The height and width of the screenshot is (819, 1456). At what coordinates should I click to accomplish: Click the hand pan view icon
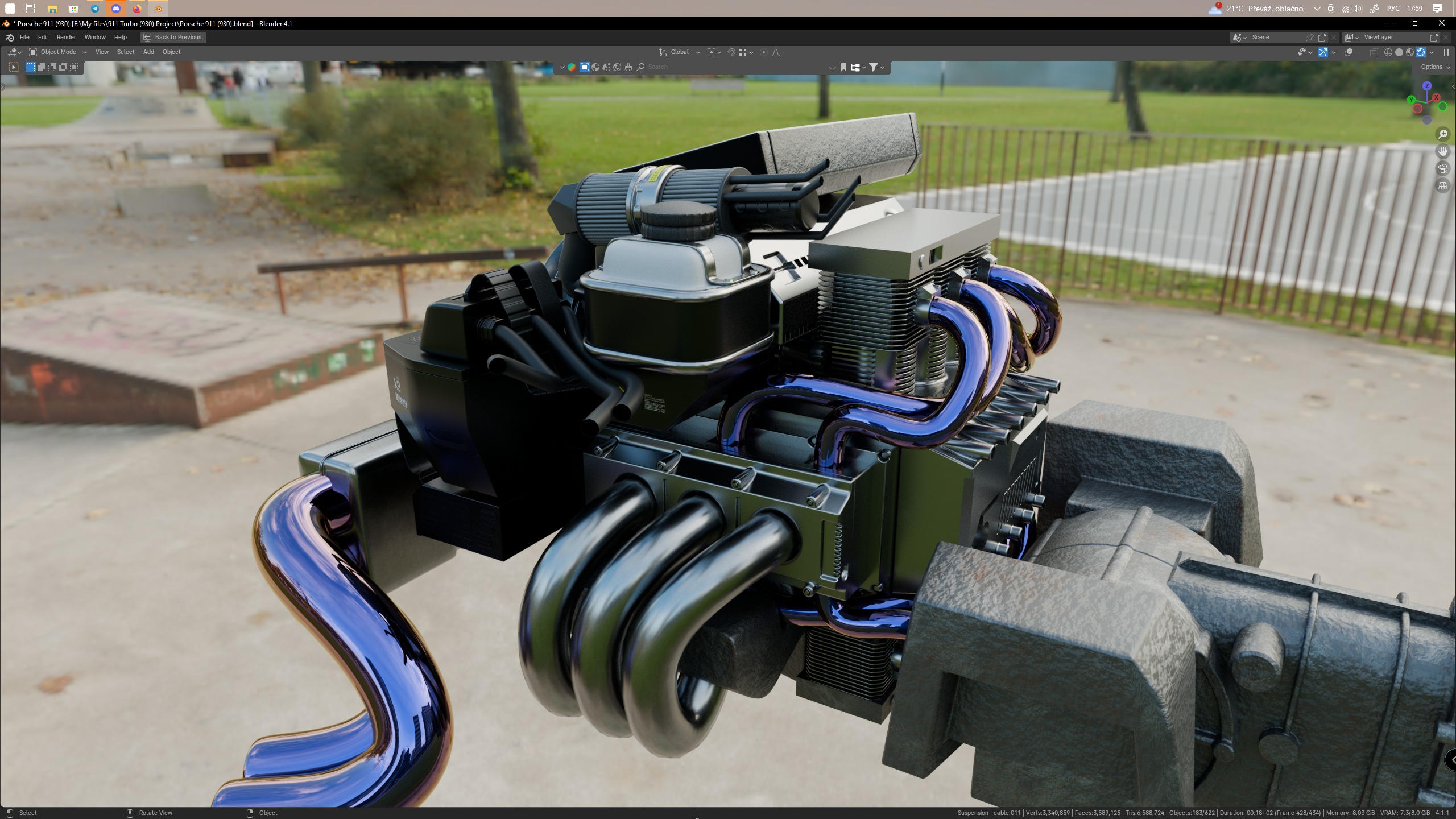[1443, 151]
